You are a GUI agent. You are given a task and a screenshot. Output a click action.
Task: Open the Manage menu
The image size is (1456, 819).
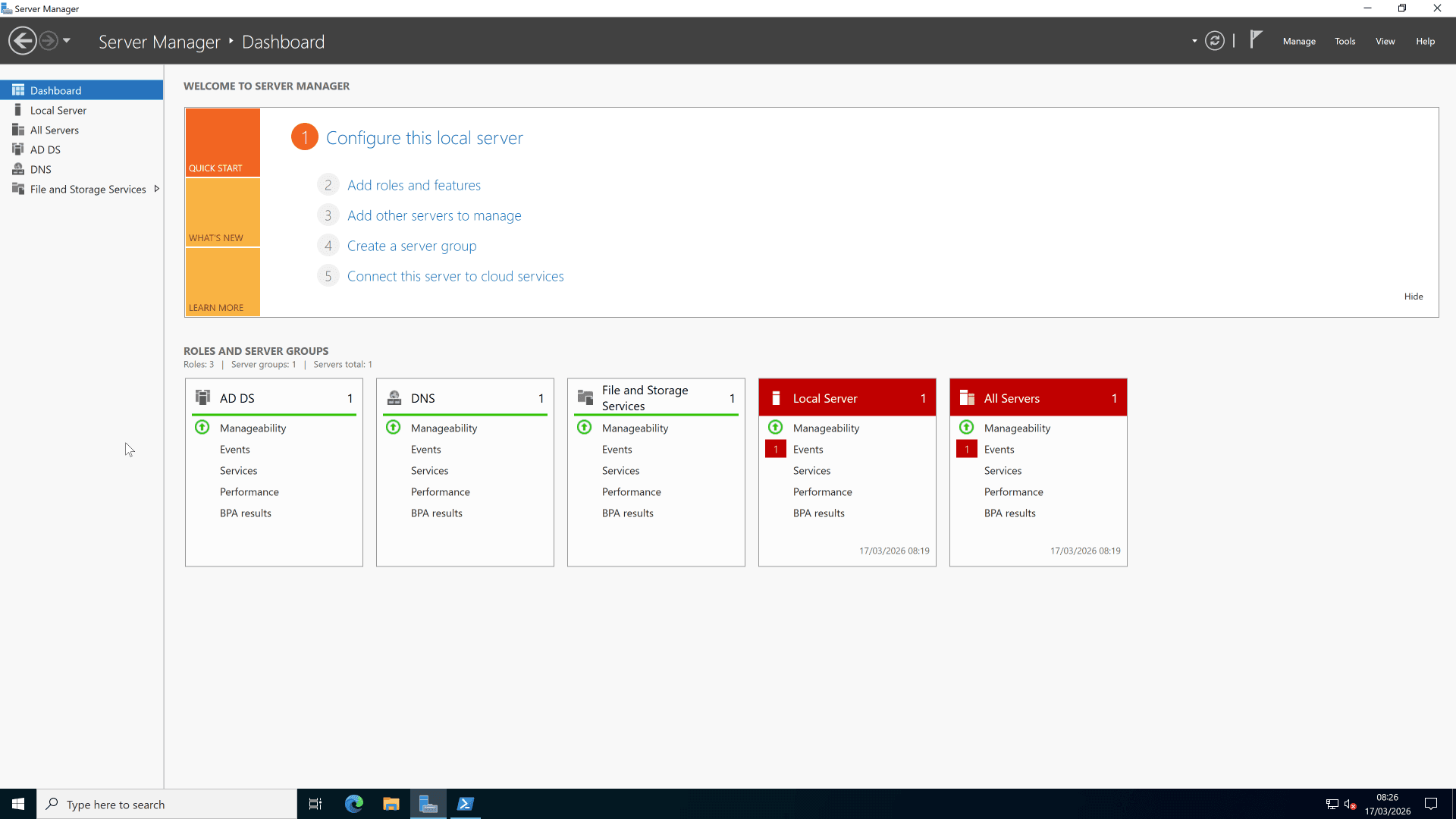point(1299,41)
